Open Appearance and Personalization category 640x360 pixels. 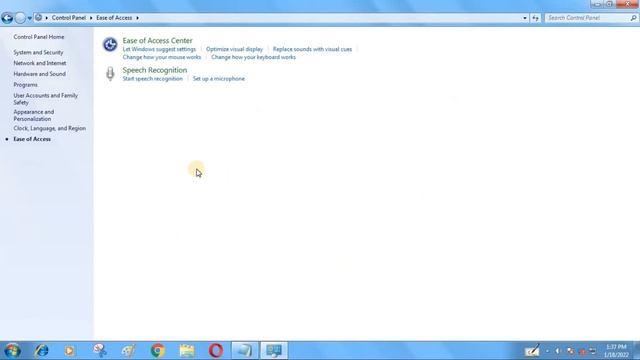pyautogui.click(x=34, y=116)
